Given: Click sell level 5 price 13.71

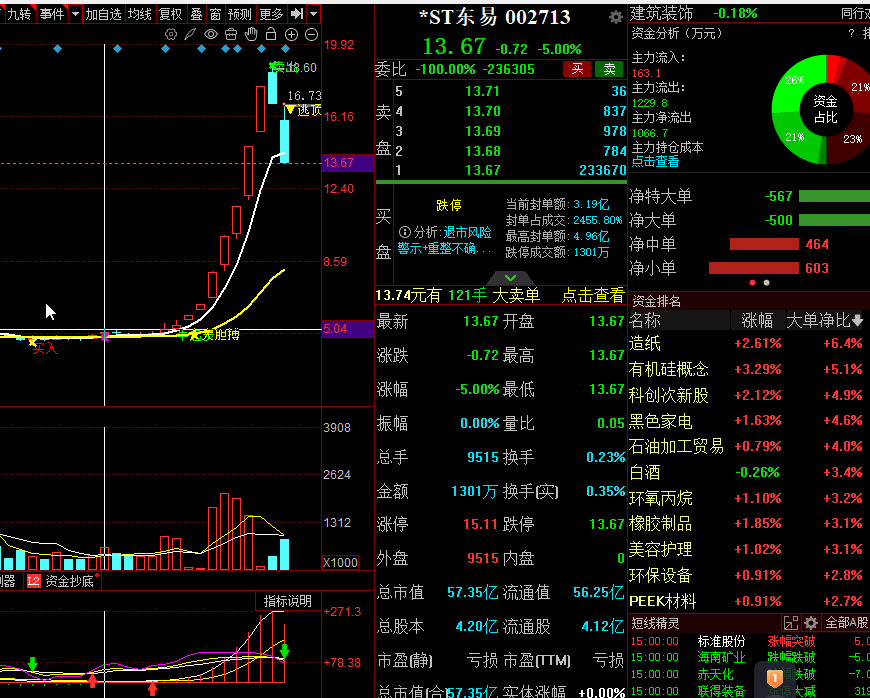Looking at the screenshot, I should point(482,92).
